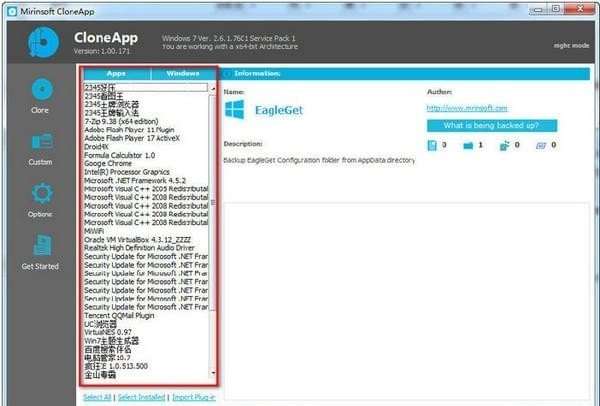
Task: Click the What is being backed up button
Action: tap(492, 126)
